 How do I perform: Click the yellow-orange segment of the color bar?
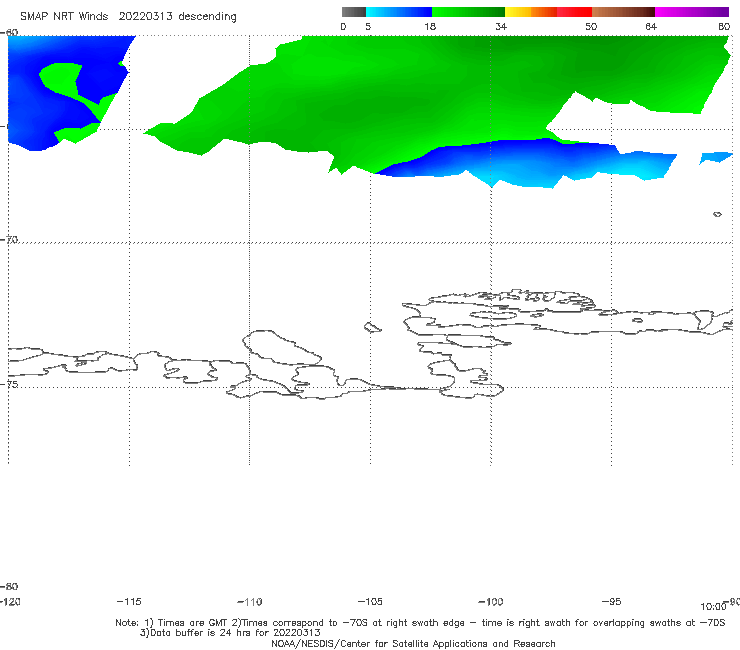[x=531, y=12]
